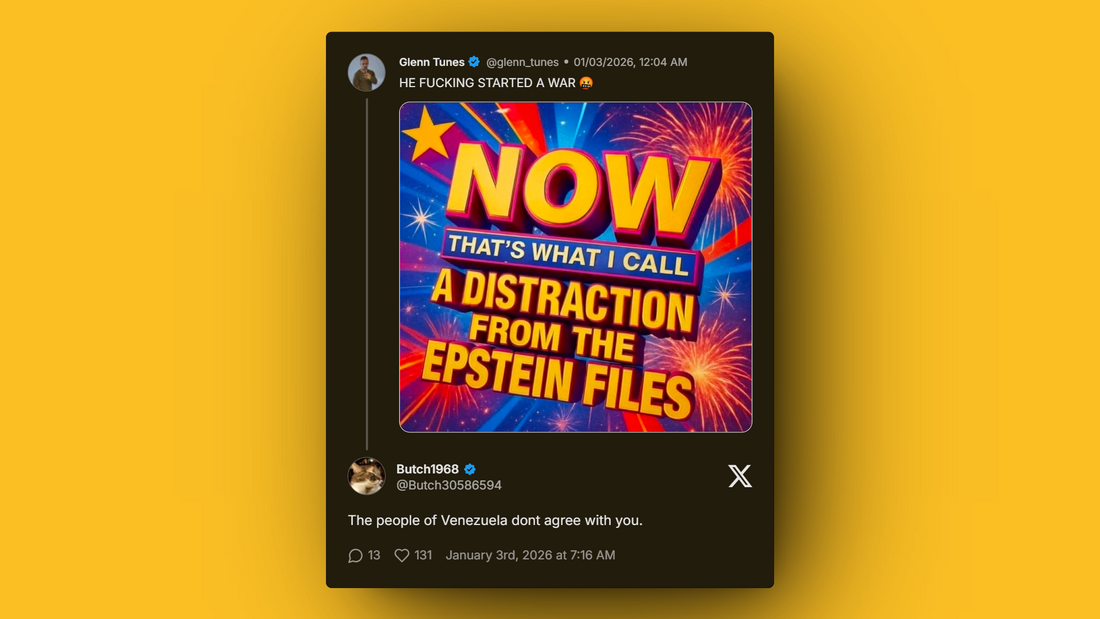Click Butch1968's verified checkmark
The image size is (1100, 619).
(469, 468)
